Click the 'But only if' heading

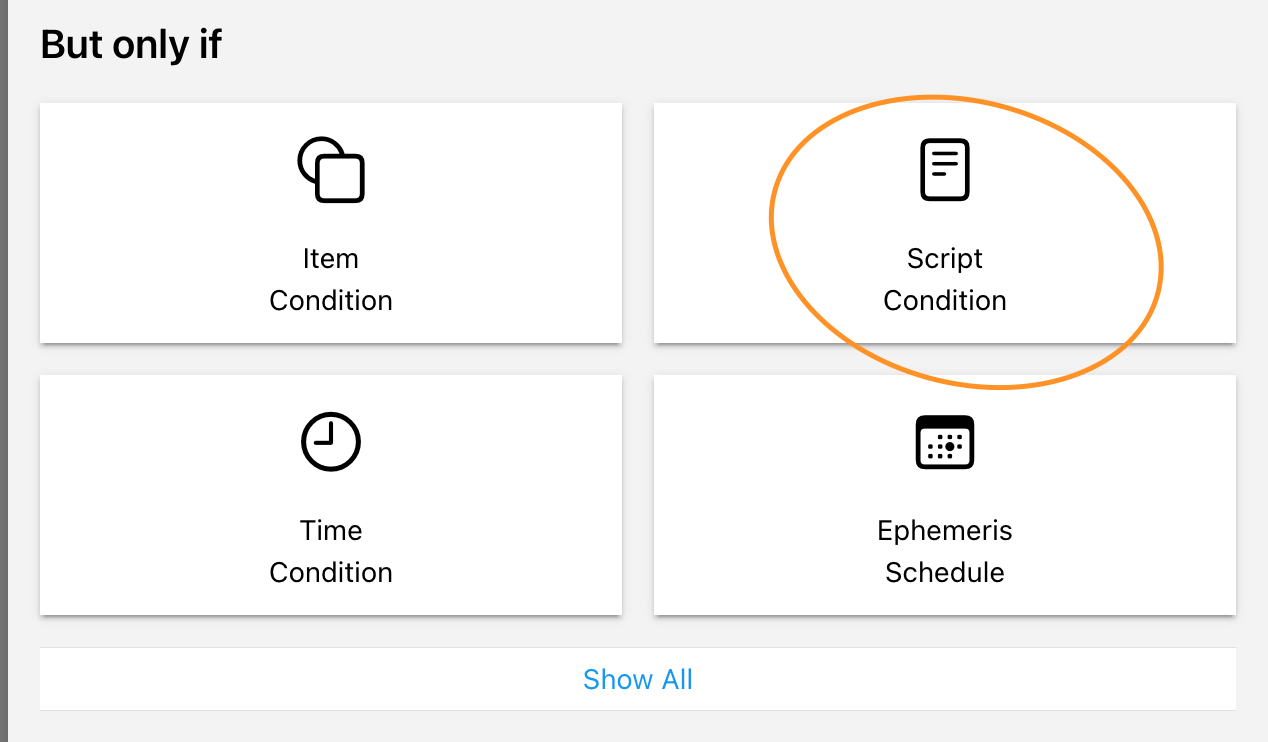131,45
